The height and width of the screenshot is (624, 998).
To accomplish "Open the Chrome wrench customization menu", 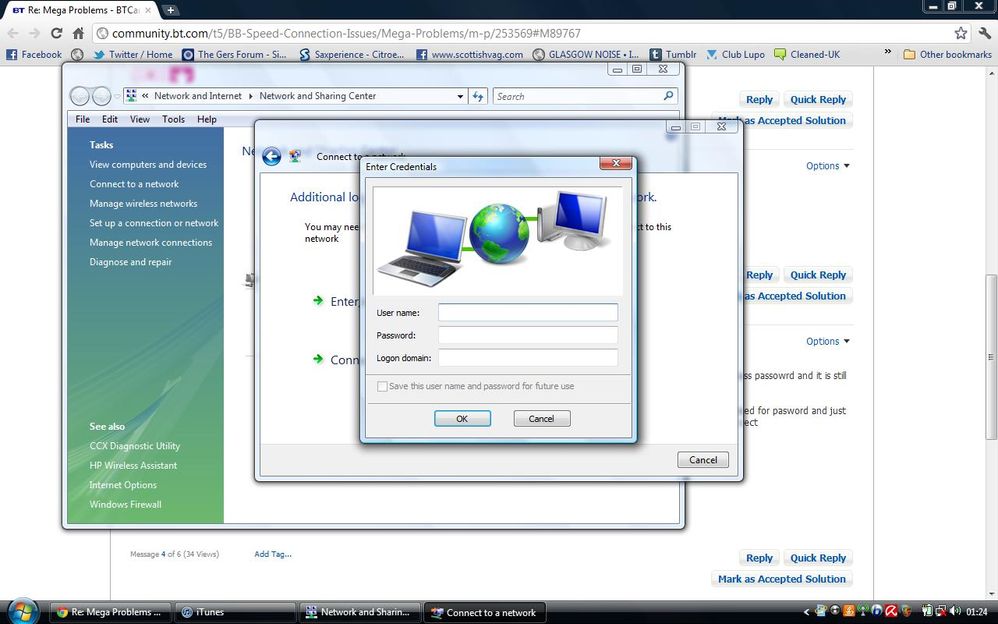I will [983, 32].
